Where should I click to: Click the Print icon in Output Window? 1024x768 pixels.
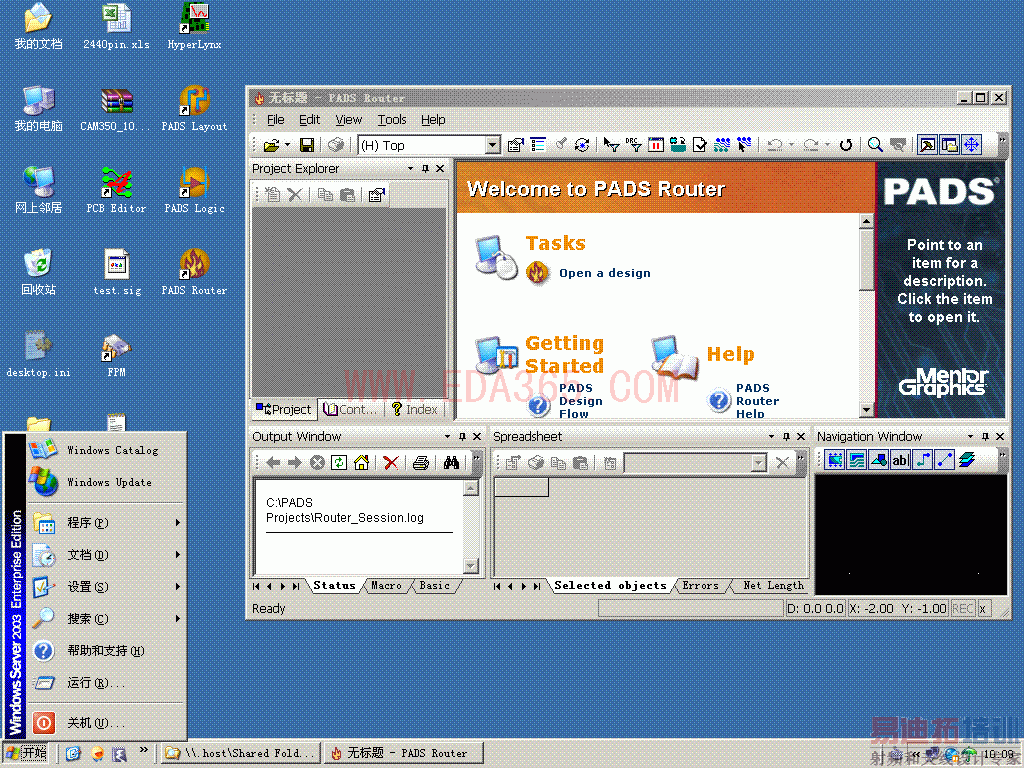click(x=421, y=463)
